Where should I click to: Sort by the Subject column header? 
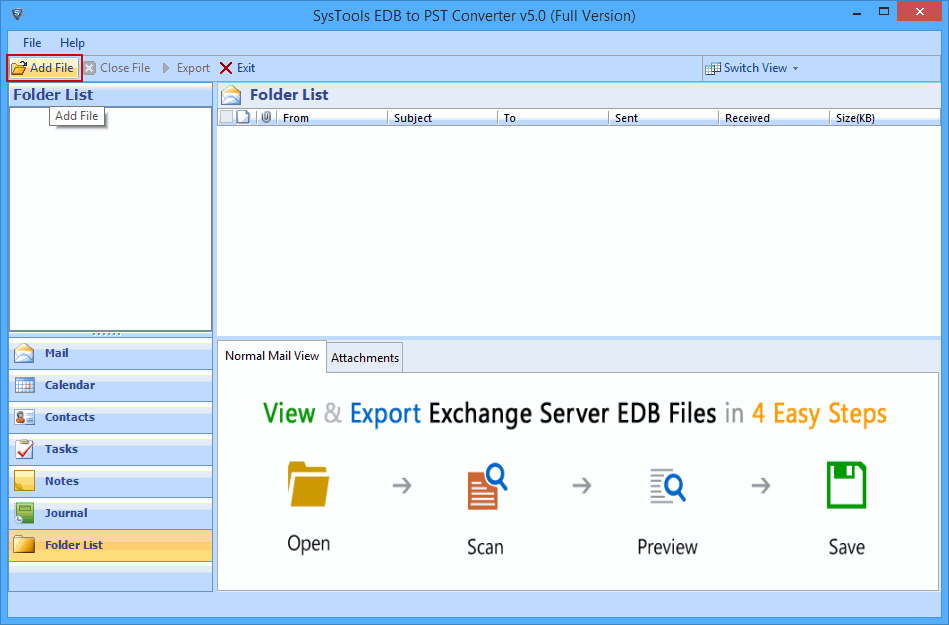(442, 118)
